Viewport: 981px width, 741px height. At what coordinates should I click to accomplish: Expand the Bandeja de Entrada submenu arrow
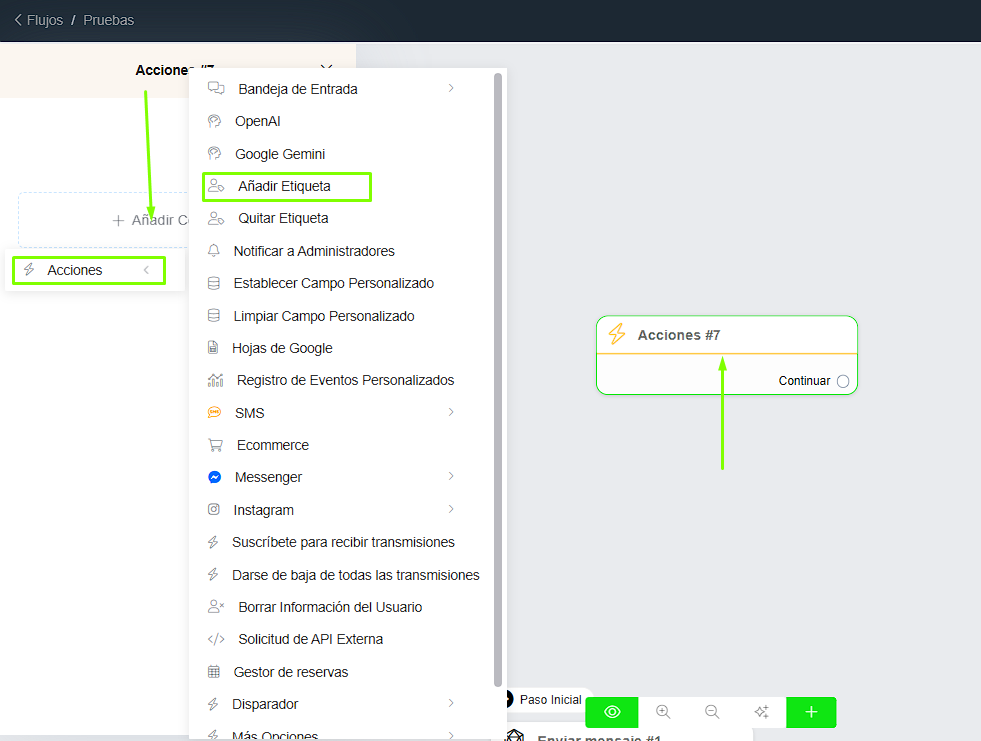pos(451,89)
